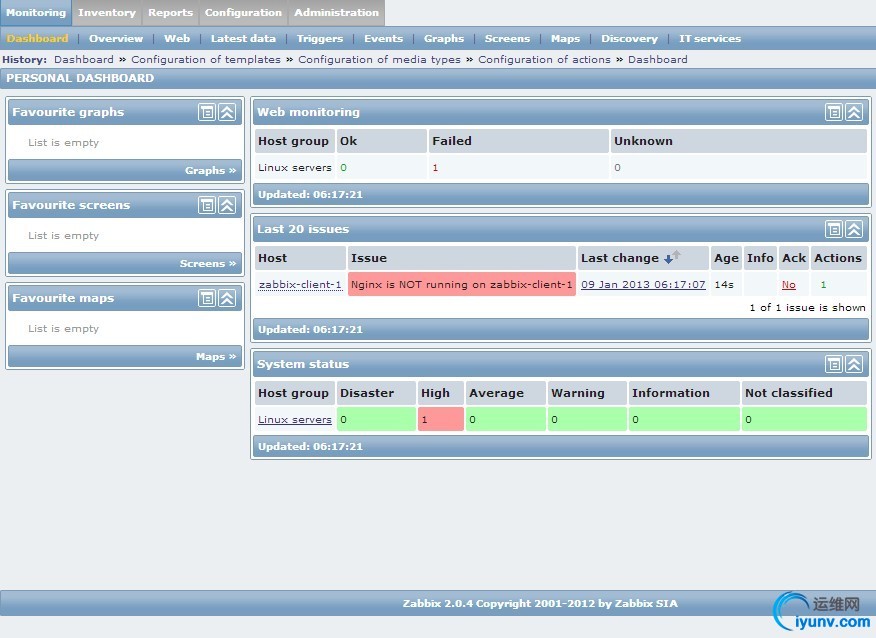
Task: Go to the Configuration tab
Action: click(x=243, y=12)
